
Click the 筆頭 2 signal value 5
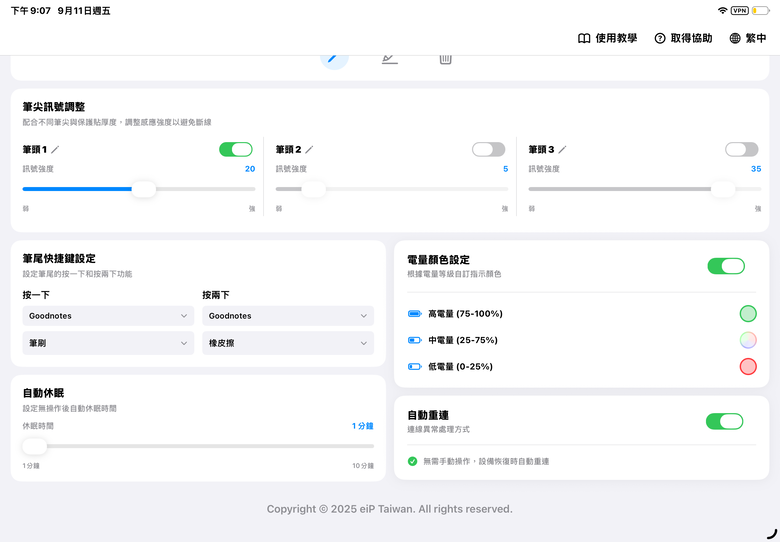[505, 169]
